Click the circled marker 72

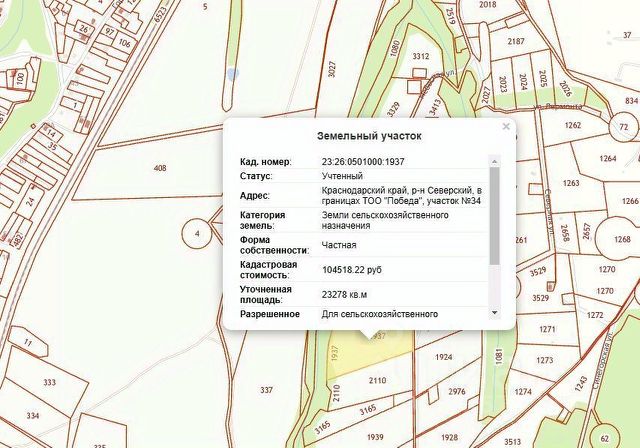(623, 127)
